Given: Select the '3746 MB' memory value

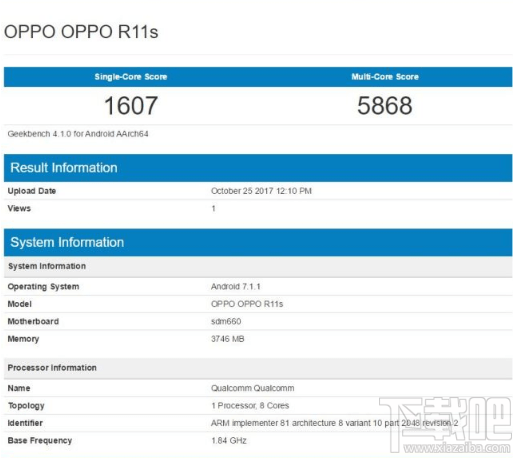Looking at the screenshot, I should coord(228,339).
